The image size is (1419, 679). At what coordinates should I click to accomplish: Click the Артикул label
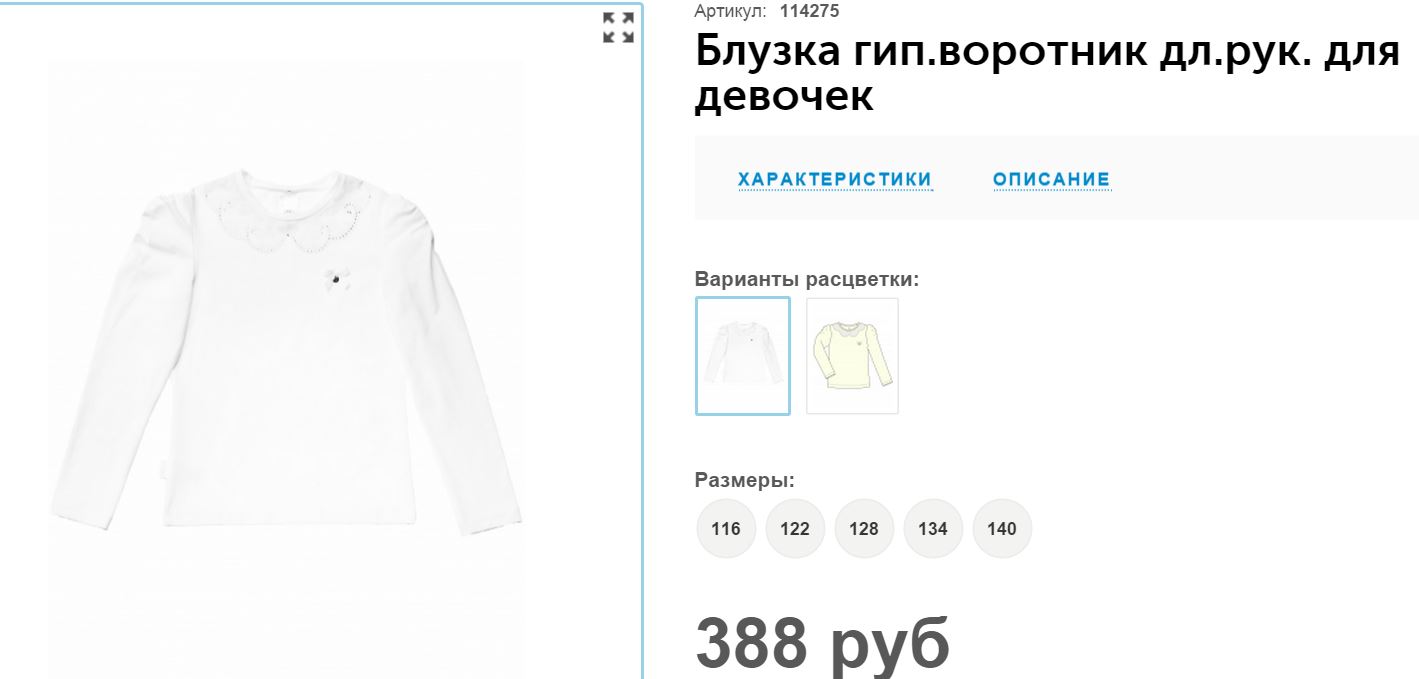click(x=731, y=11)
